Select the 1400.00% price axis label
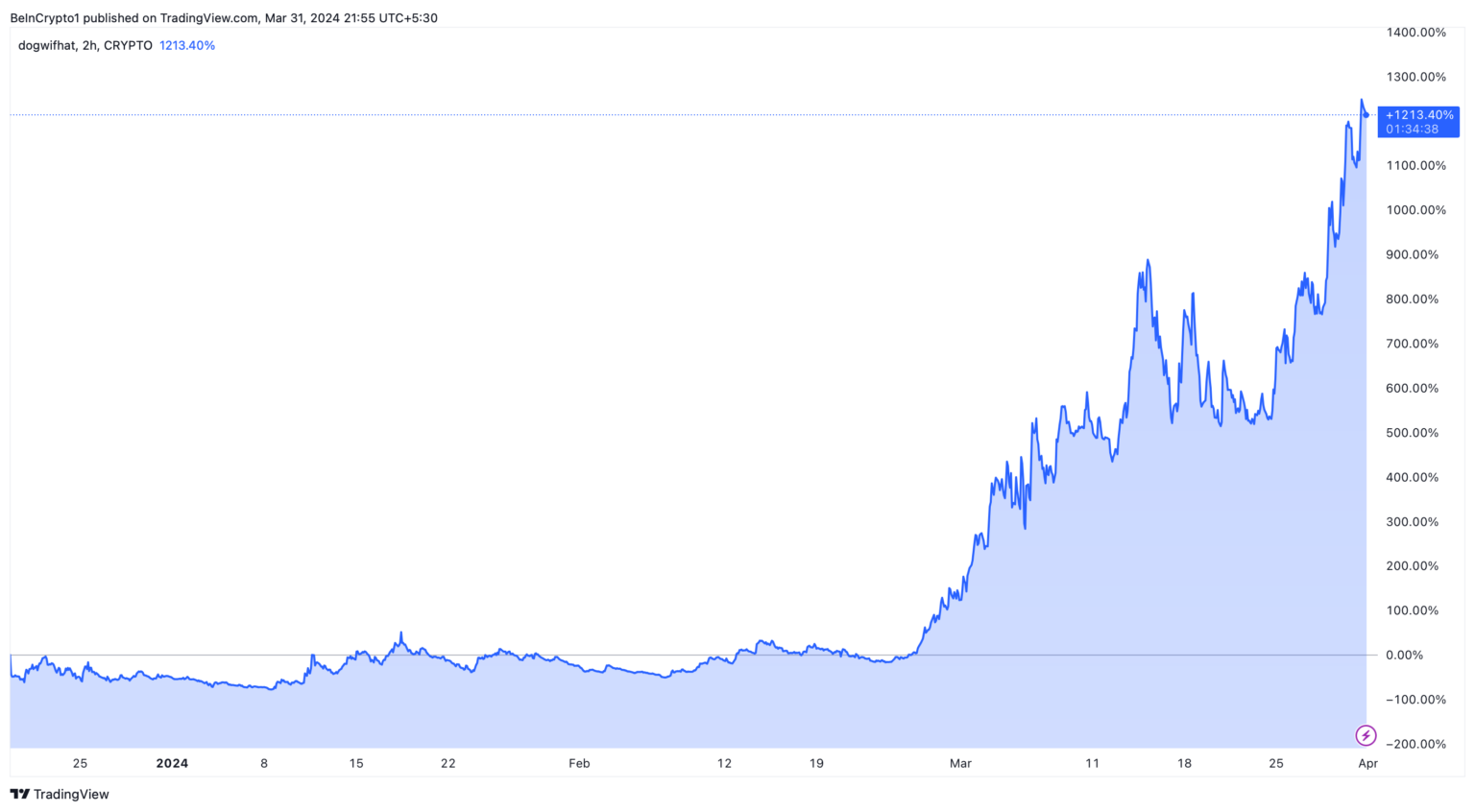The height and width of the screenshot is (812, 1475). [1416, 33]
